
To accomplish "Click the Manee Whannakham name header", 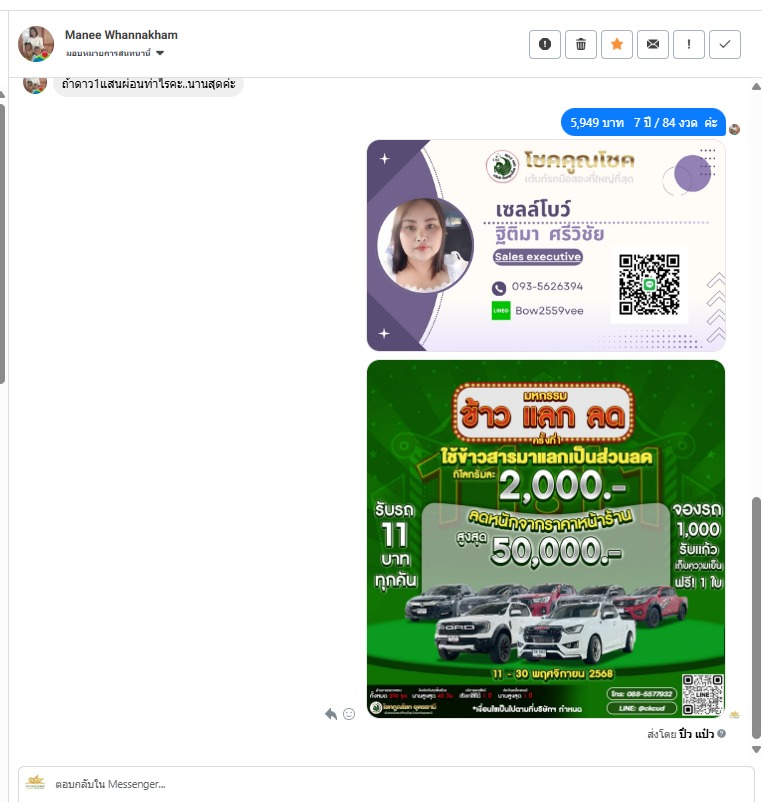I will tap(121, 35).
